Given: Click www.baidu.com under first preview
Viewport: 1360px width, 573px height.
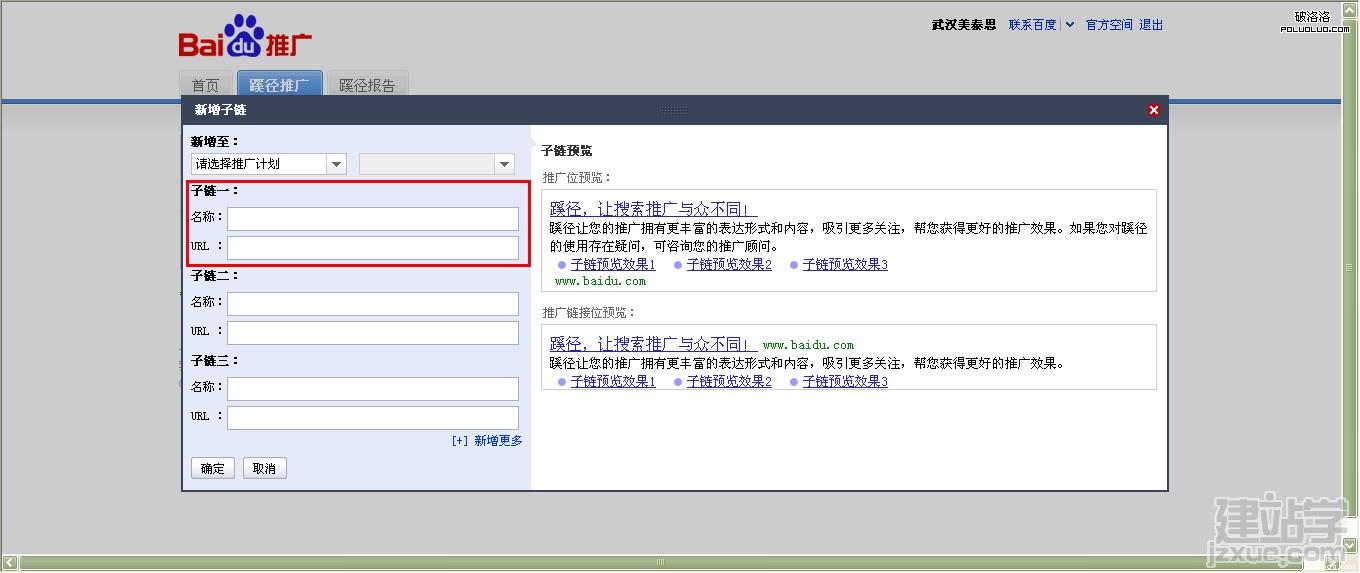Looking at the screenshot, I should (600, 281).
